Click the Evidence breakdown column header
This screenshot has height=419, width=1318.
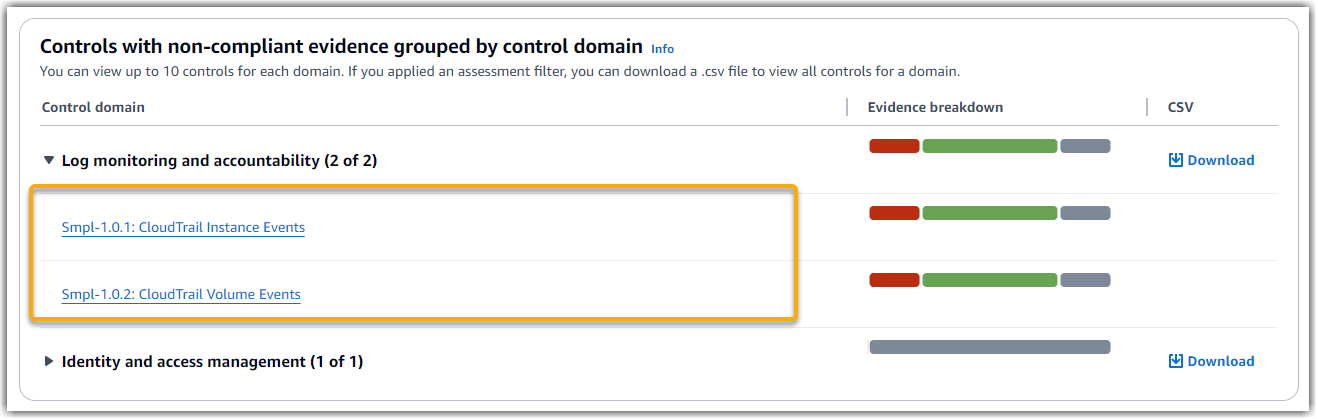(935, 107)
